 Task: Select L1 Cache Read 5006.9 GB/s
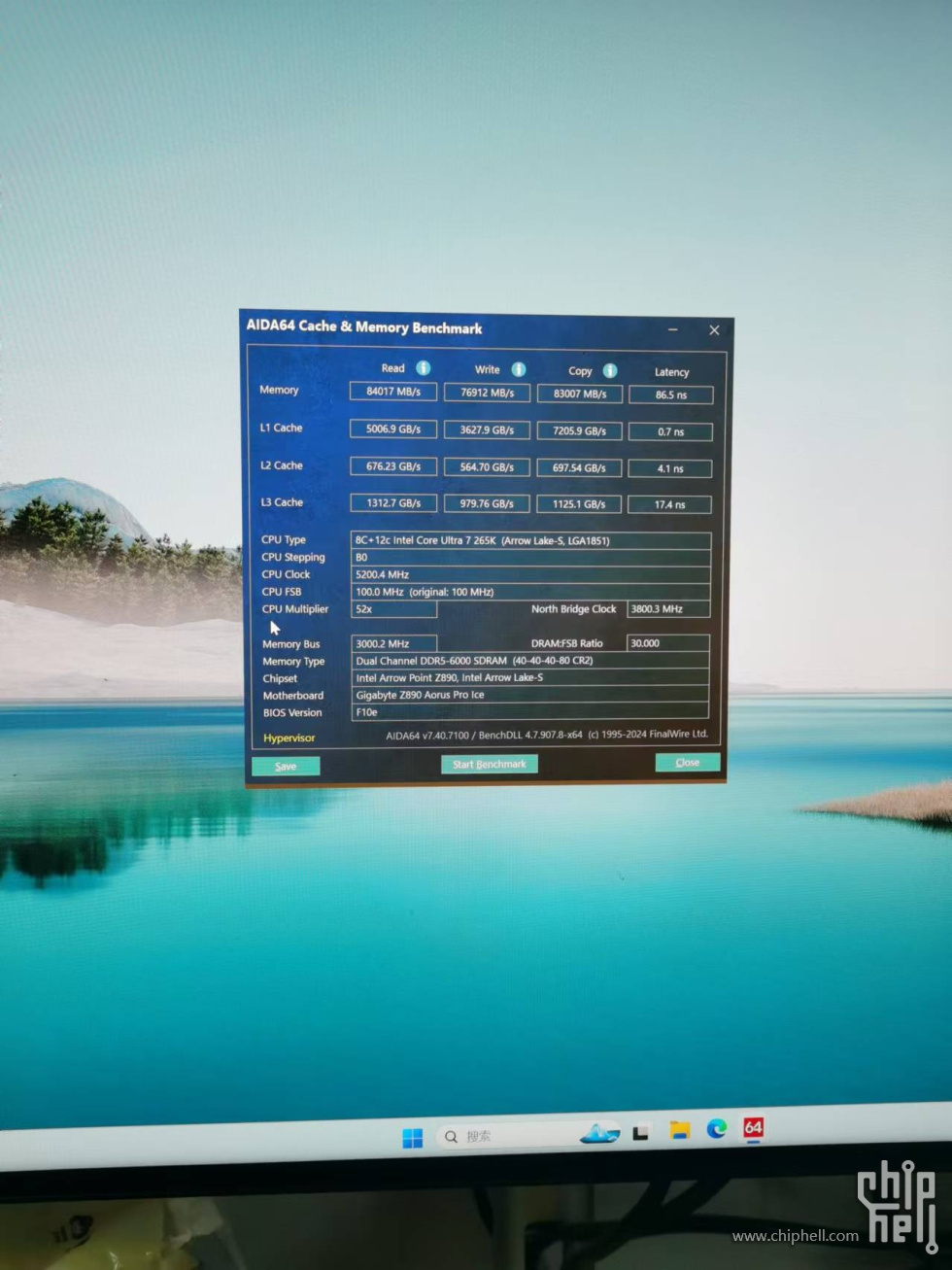[393, 429]
